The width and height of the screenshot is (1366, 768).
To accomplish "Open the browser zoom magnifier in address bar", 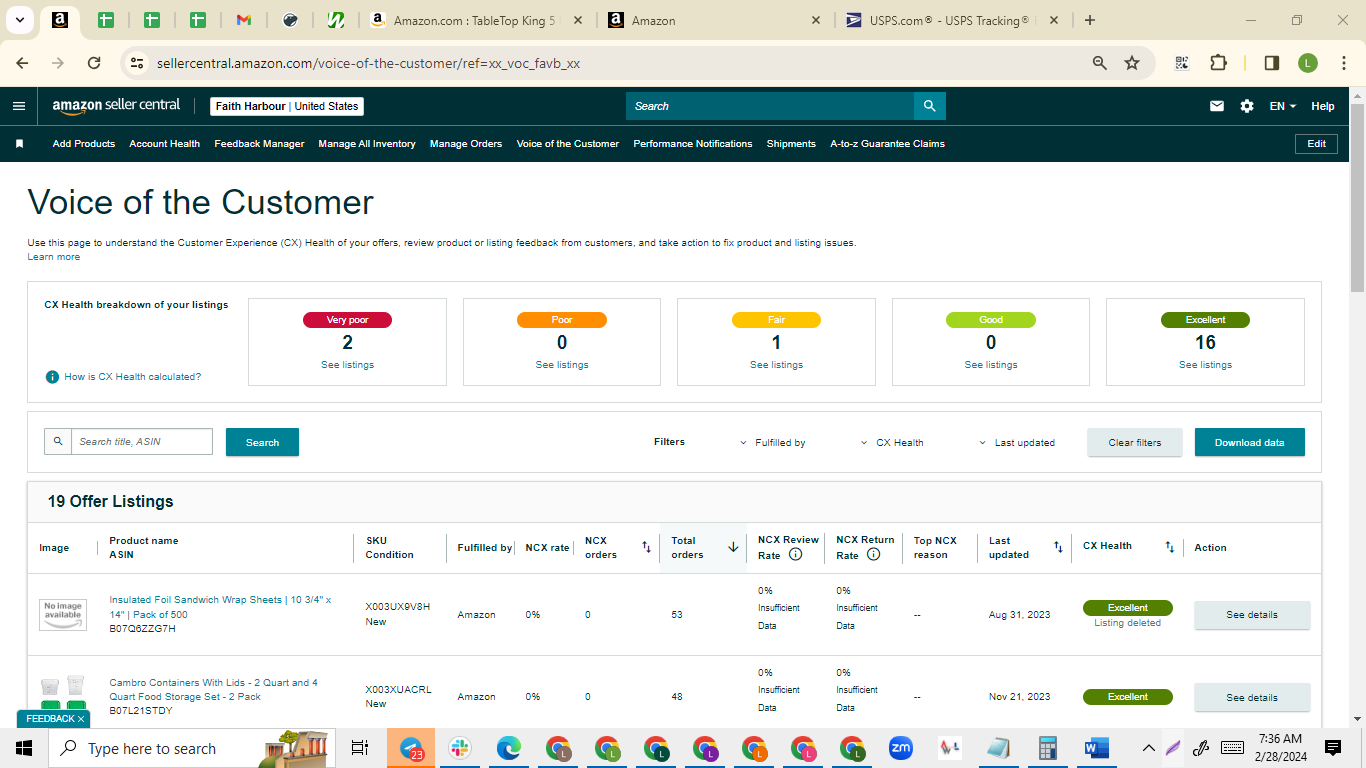I will (1100, 63).
